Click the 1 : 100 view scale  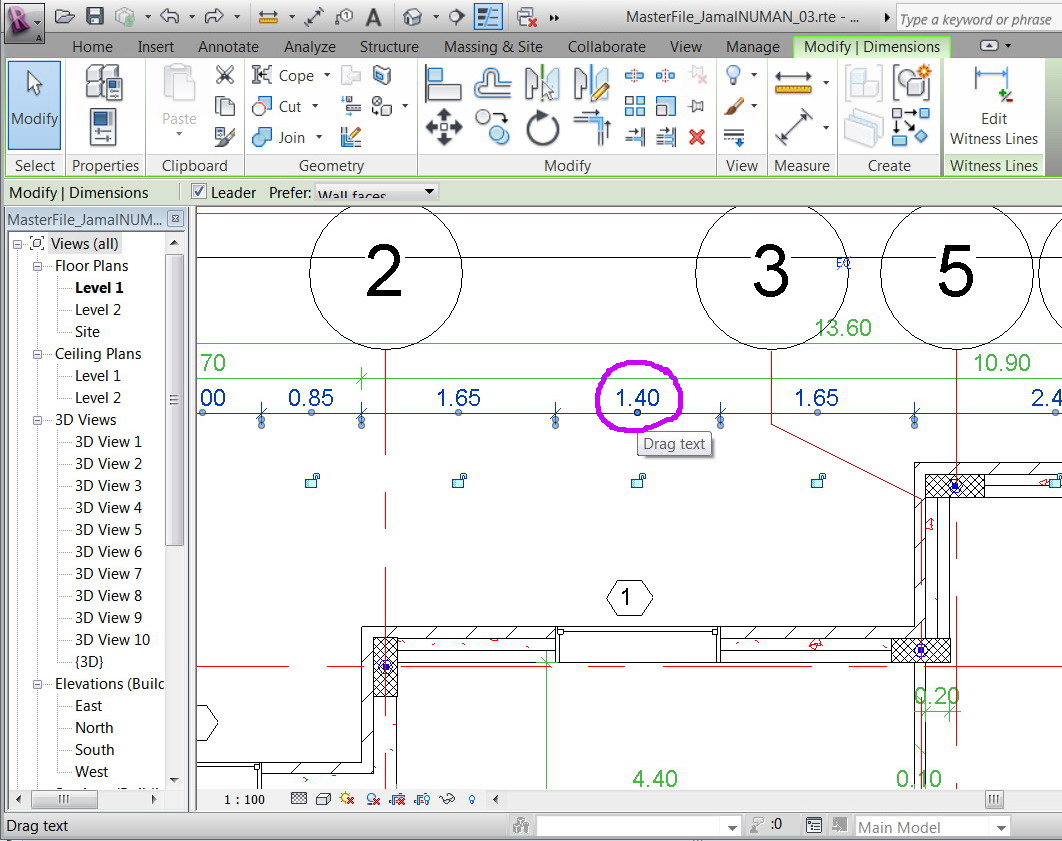[244, 799]
